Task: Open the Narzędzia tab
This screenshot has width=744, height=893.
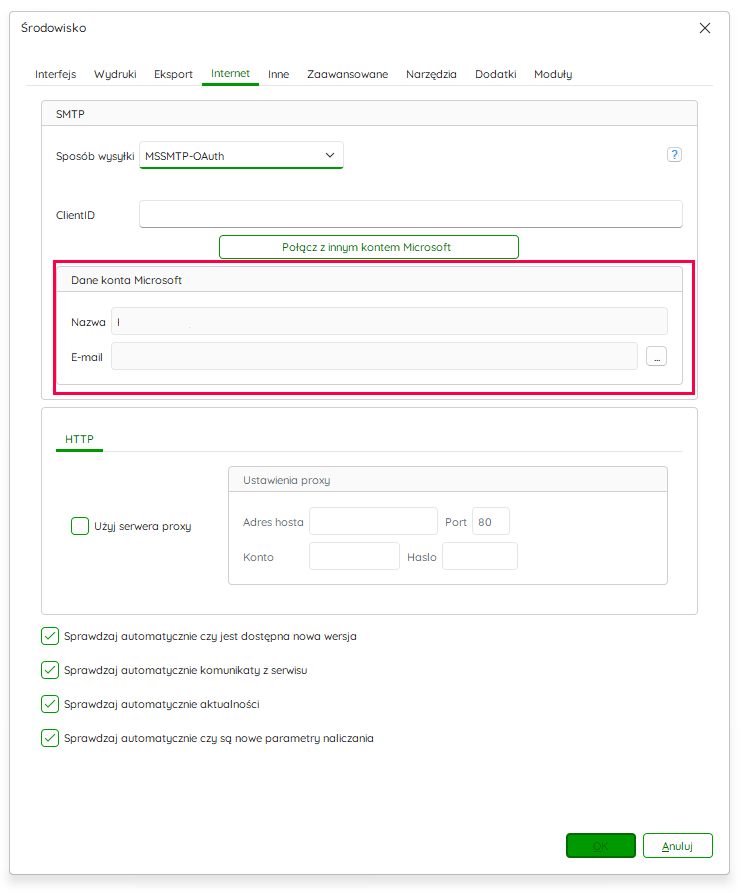Action: tap(431, 74)
